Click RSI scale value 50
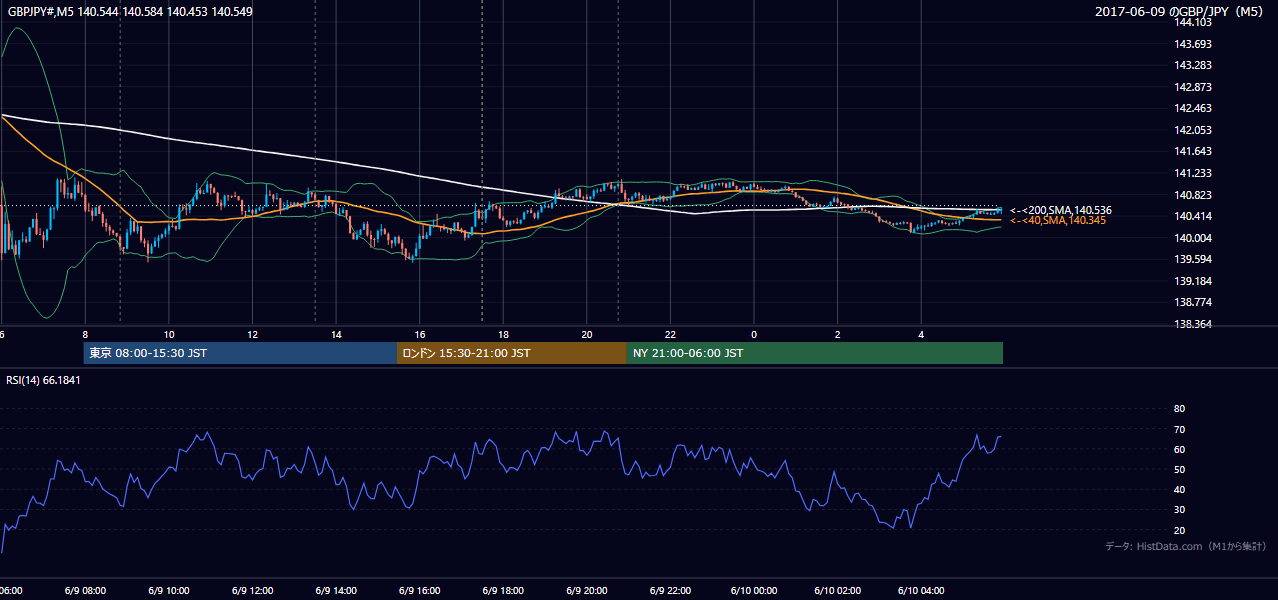Screen dimensions: 1278x600 (x=1179, y=469)
